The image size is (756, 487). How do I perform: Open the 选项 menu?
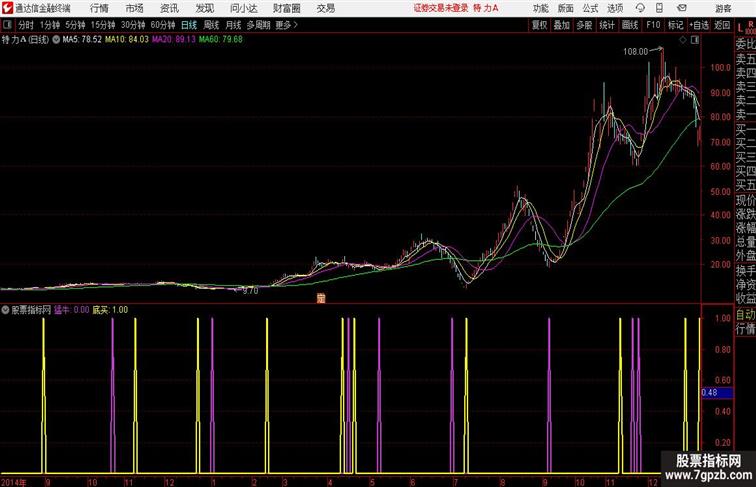[615, 8]
